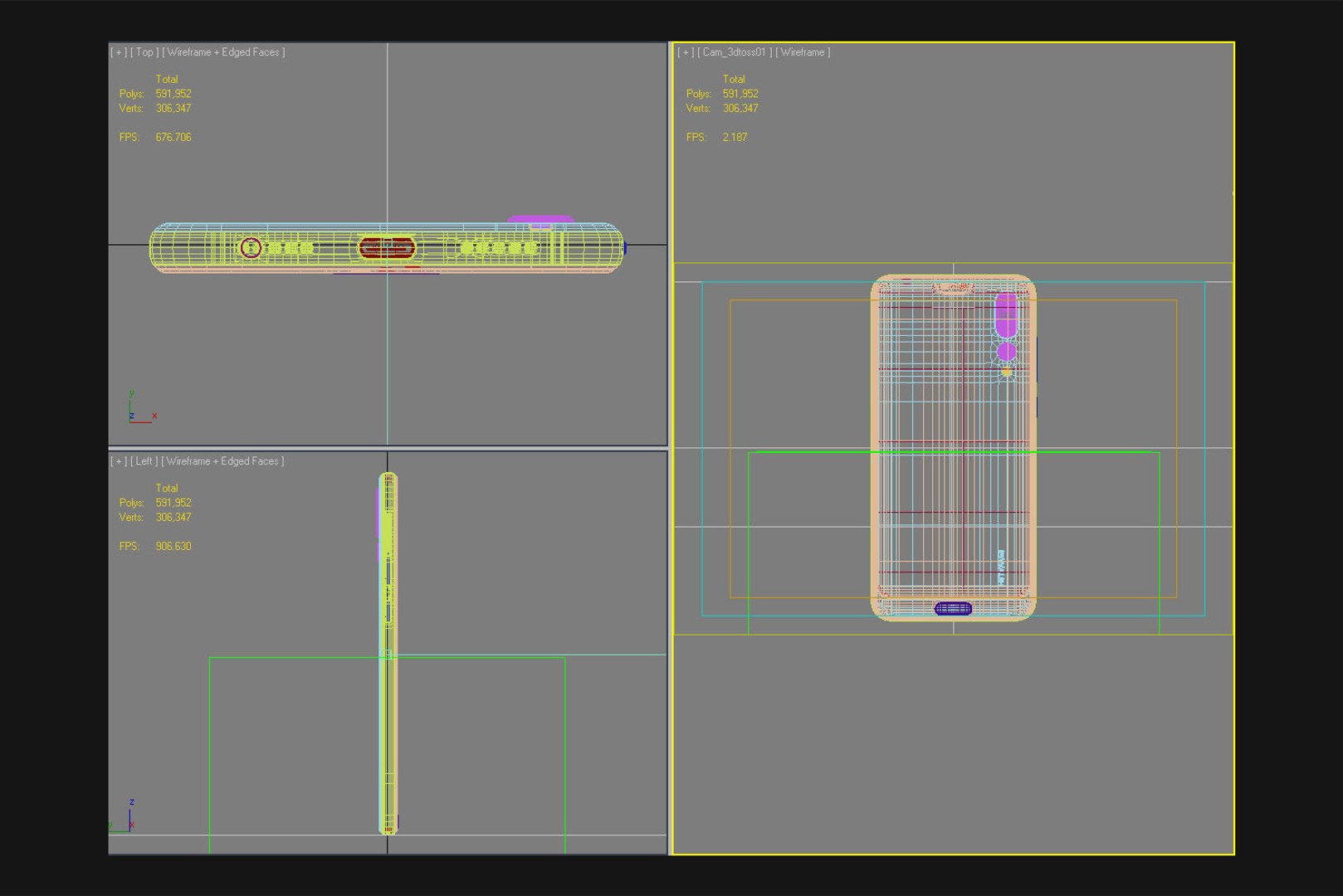Select the red USB port in Top viewport
1343x896 pixels.
tap(387, 247)
